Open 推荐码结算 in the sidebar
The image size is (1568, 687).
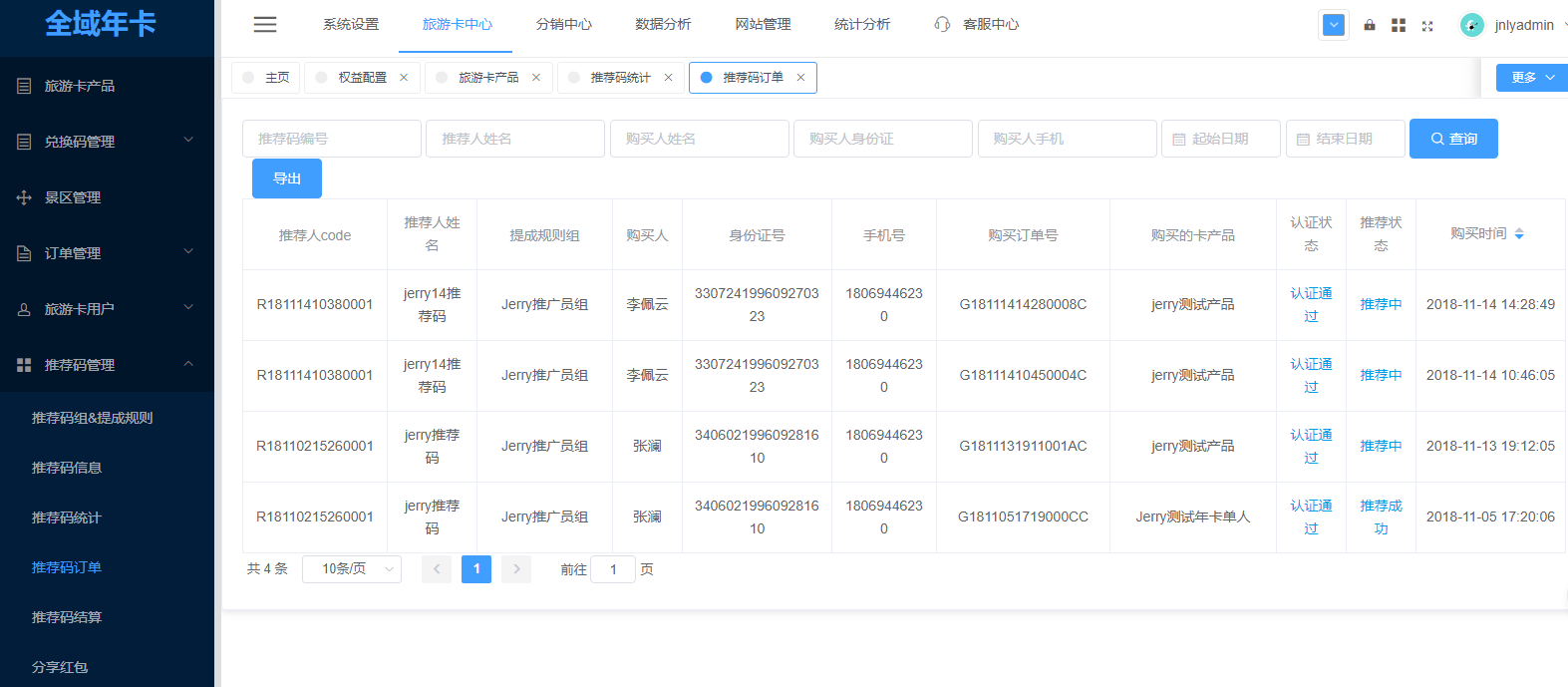[x=67, y=617]
